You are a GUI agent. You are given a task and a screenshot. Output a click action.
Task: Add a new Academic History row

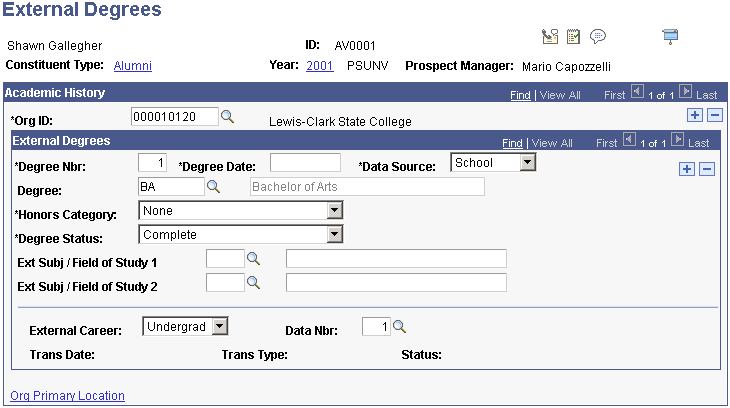(x=695, y=115)
